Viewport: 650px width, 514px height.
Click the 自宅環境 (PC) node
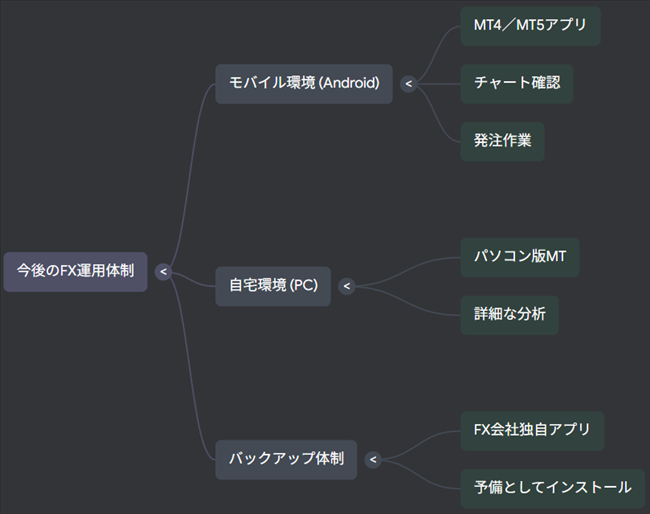[273, 287]
